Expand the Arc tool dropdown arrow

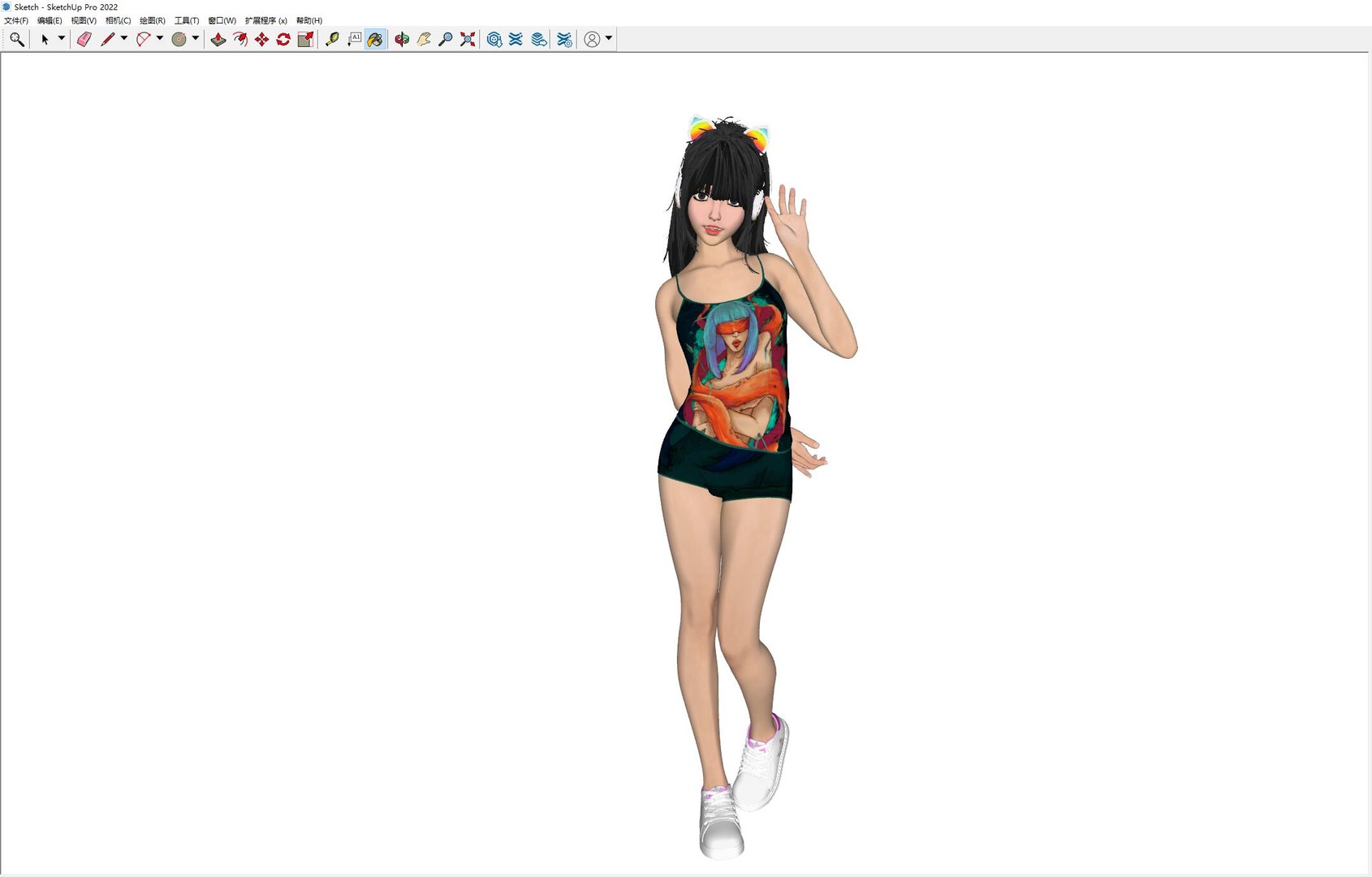pos(159,38)
